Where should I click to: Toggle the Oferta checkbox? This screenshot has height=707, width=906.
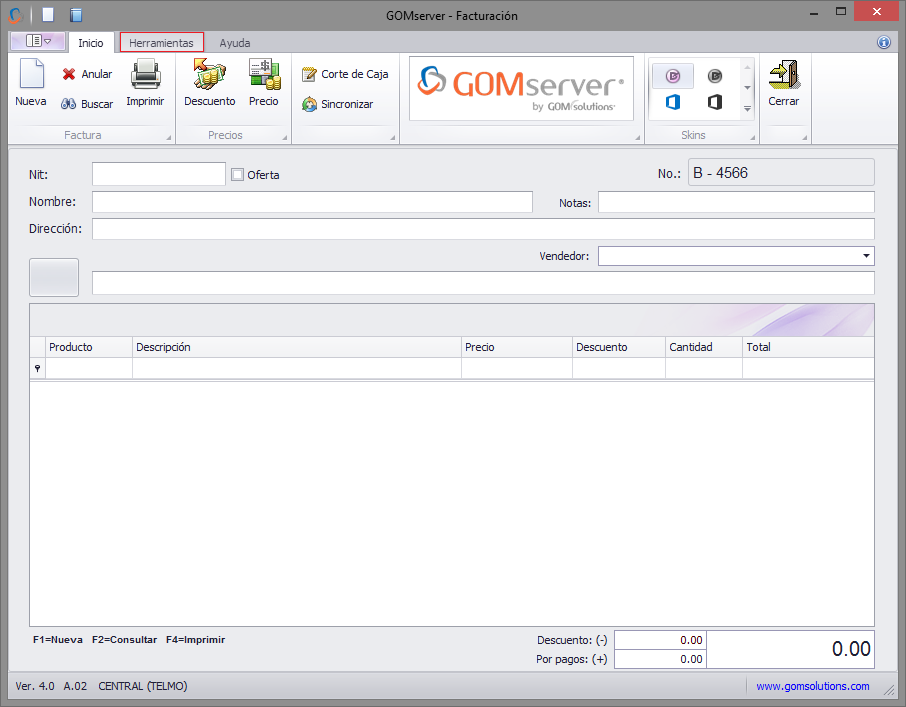tap(237, 174)
